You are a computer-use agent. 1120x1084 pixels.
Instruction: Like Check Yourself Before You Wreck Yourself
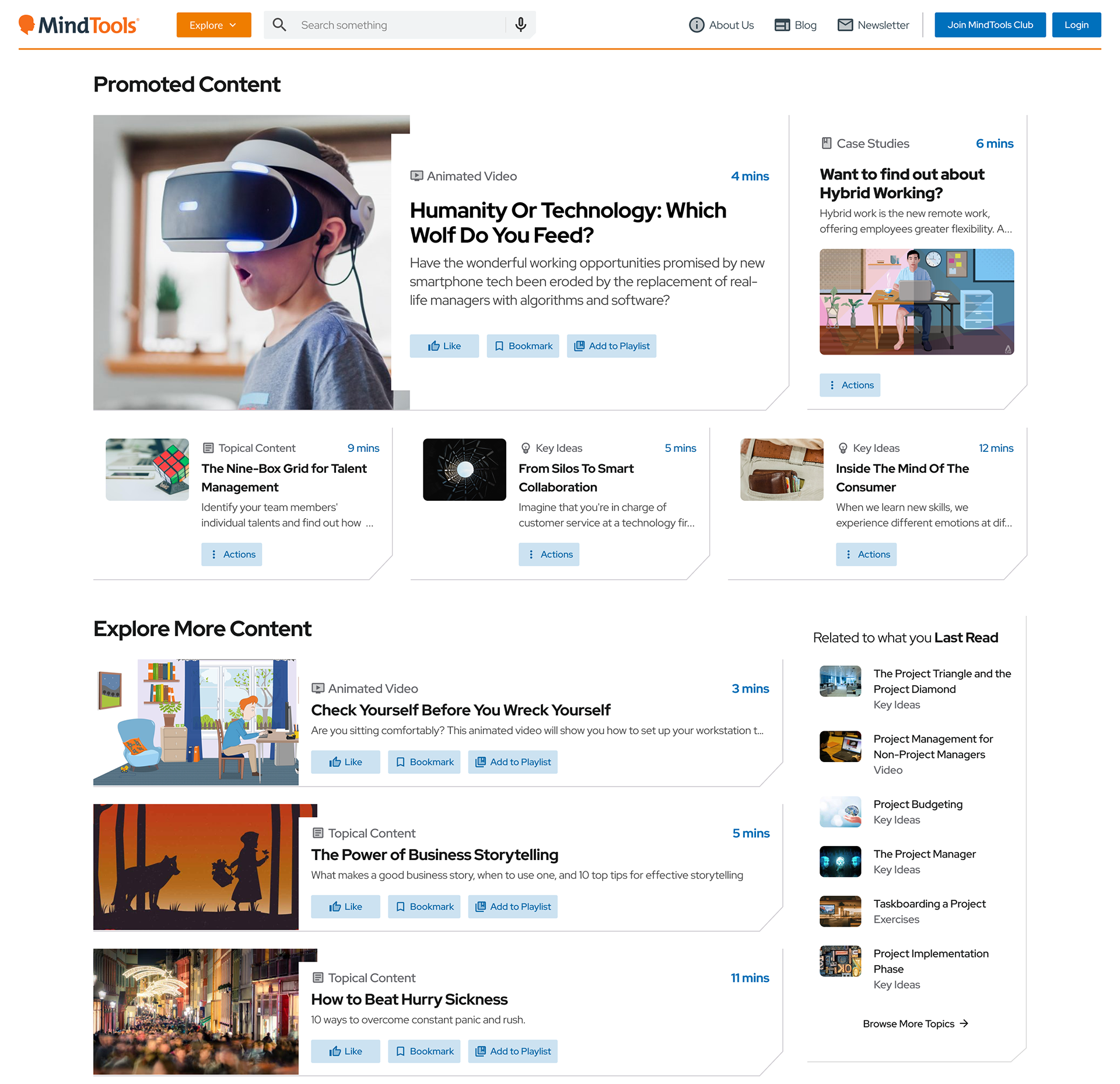[345, 762]
